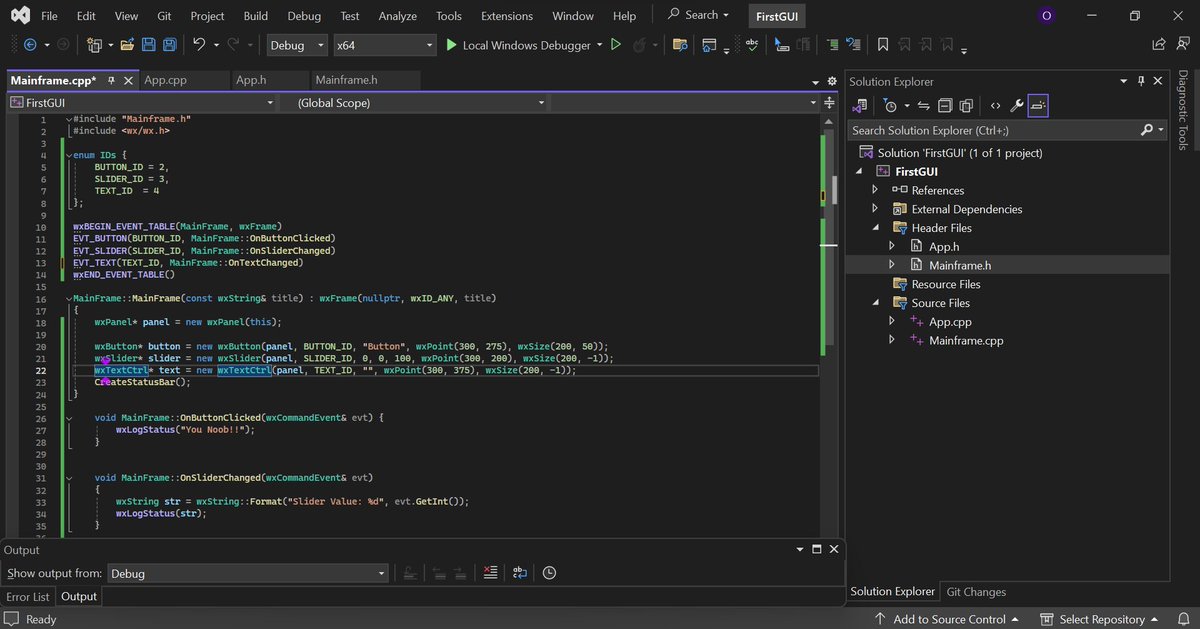
Task: Toggle auto-hide pin on Solution Explorer panel
Action: 1140,81
